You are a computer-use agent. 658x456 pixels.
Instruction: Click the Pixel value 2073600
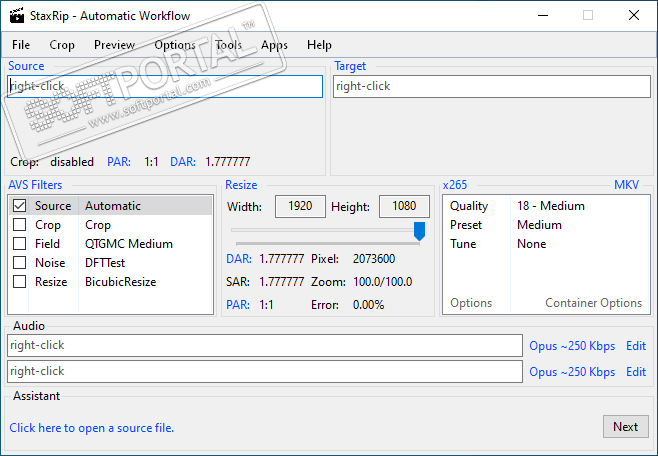point(374,259)
